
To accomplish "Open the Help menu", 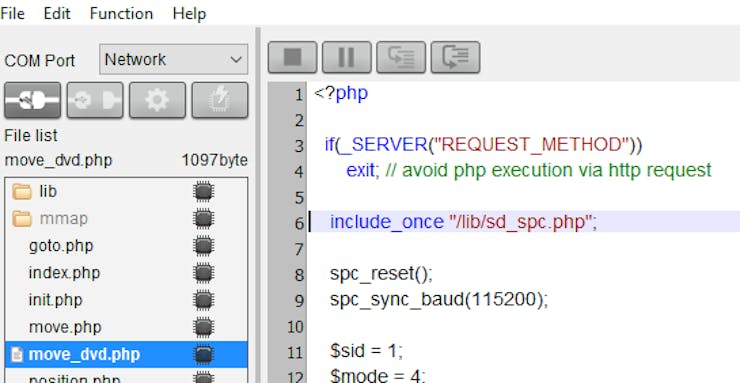I will click(x=189, y=13).
